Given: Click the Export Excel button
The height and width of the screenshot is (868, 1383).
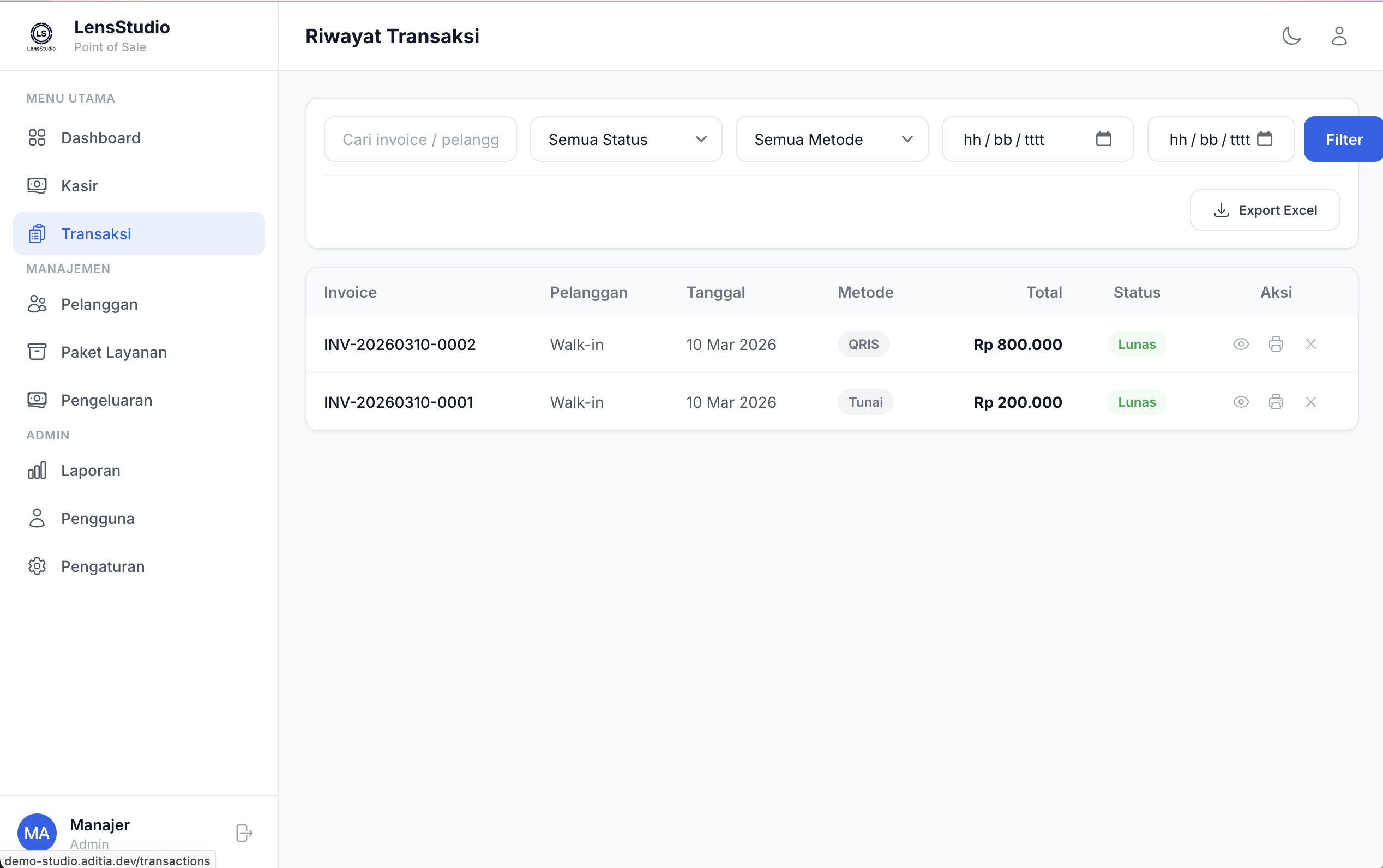Looking at the screenshot, I should pos(1265,210).
